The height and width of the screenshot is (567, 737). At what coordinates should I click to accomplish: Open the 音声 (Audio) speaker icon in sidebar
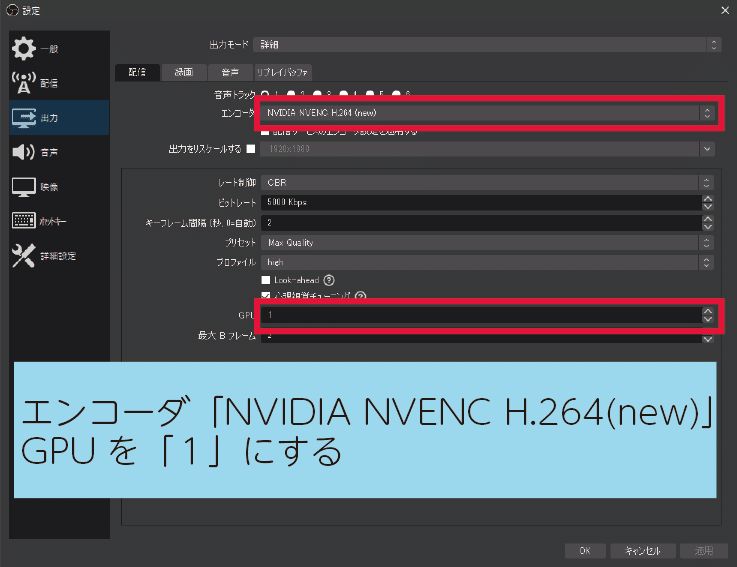(24, 152)
